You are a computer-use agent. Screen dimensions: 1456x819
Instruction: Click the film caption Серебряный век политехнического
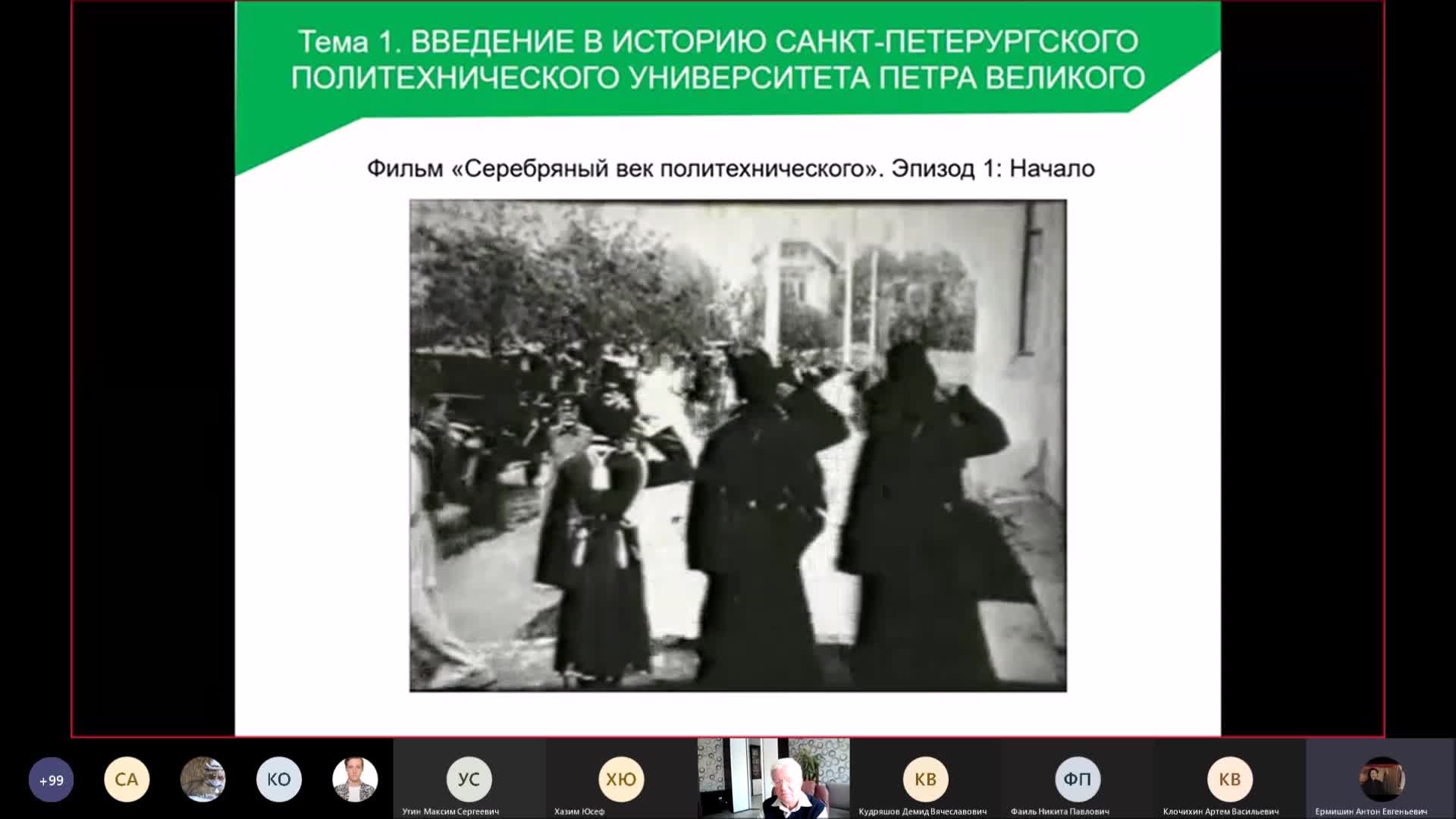tap(730, 168)
